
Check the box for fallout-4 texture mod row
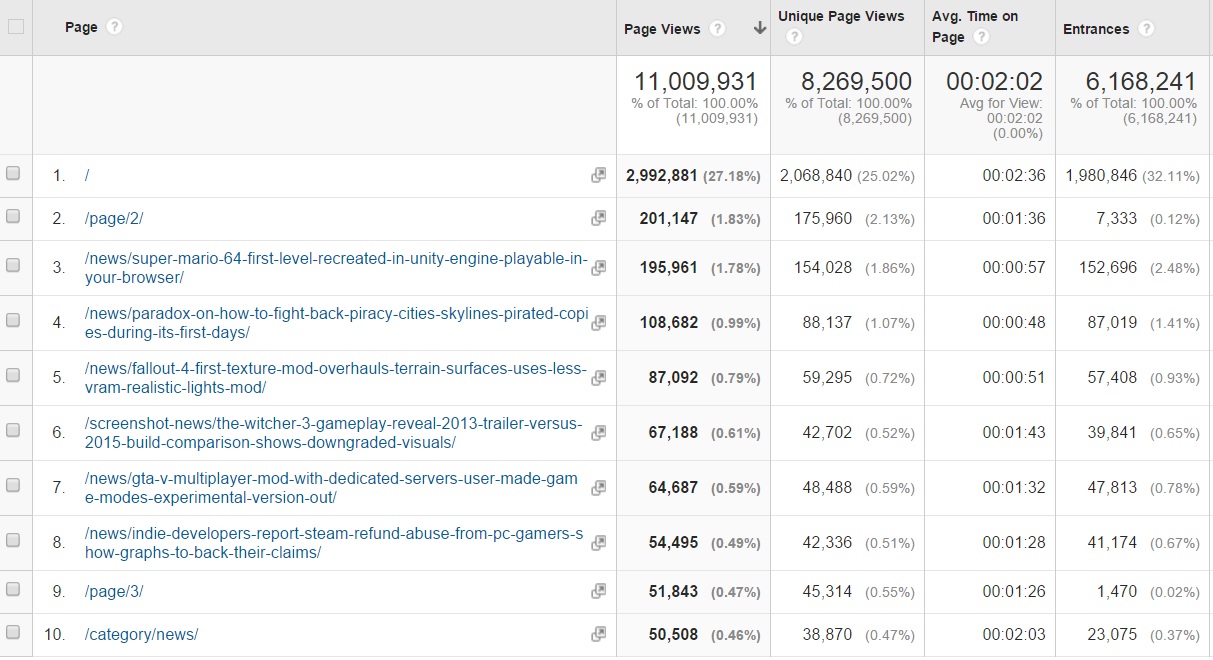[13, 376]
